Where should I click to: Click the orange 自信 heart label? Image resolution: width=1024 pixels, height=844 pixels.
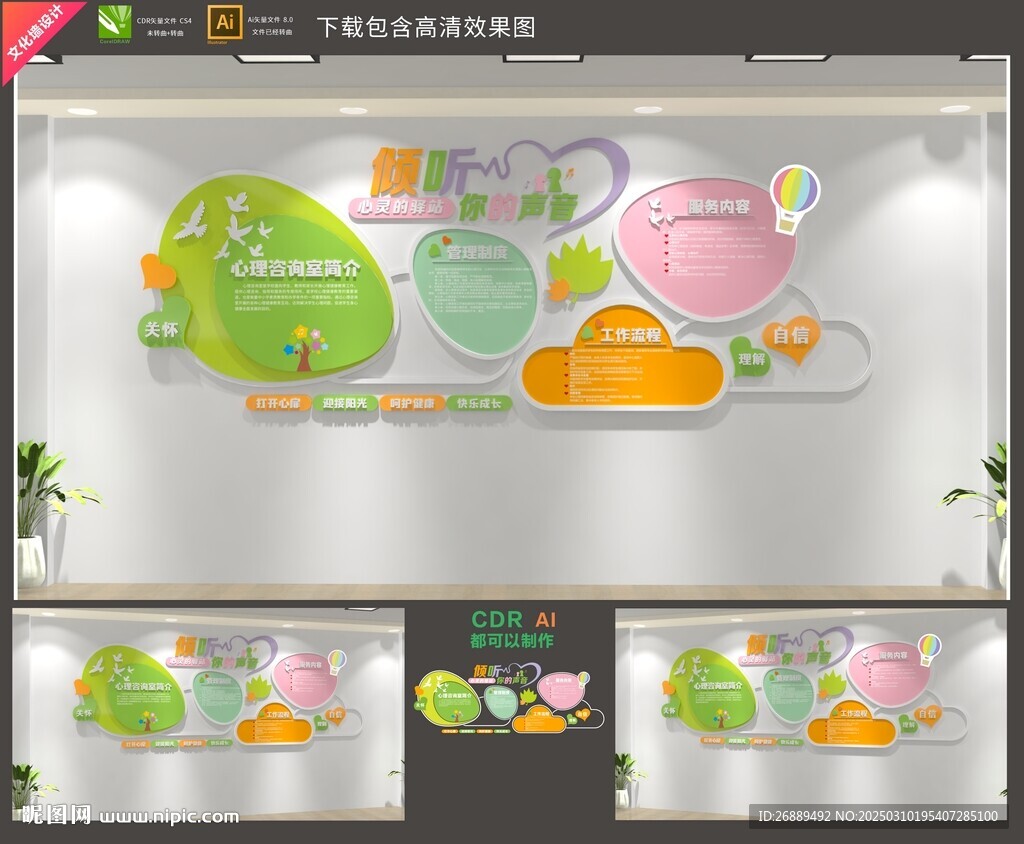coord(791,339)
